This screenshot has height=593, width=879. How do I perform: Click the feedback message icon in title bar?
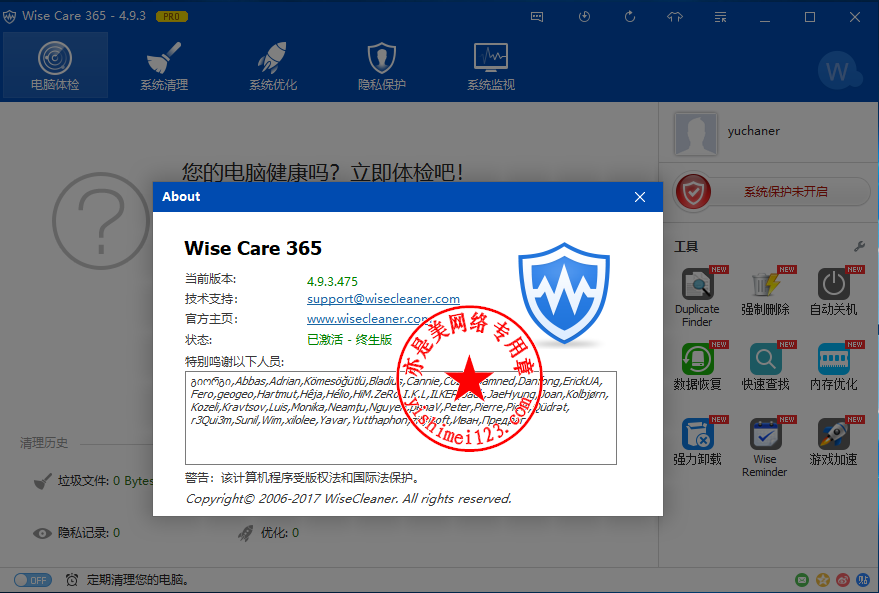point(537,17)
